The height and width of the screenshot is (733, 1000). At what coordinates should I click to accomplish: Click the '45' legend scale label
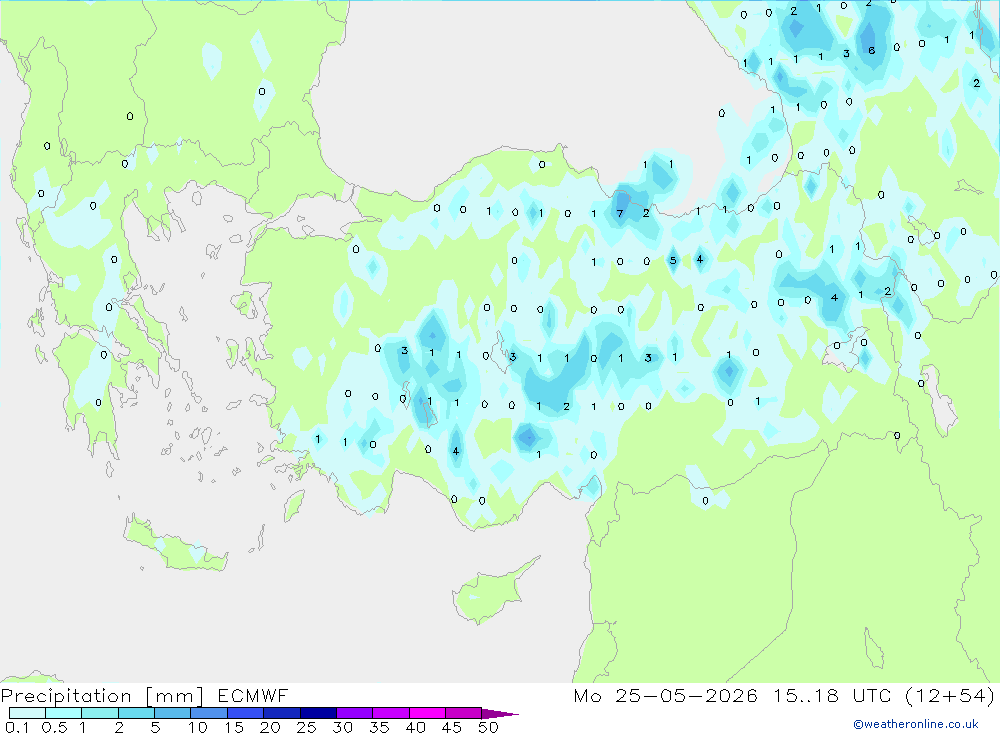pyautogui.click(x=452, y=727)
